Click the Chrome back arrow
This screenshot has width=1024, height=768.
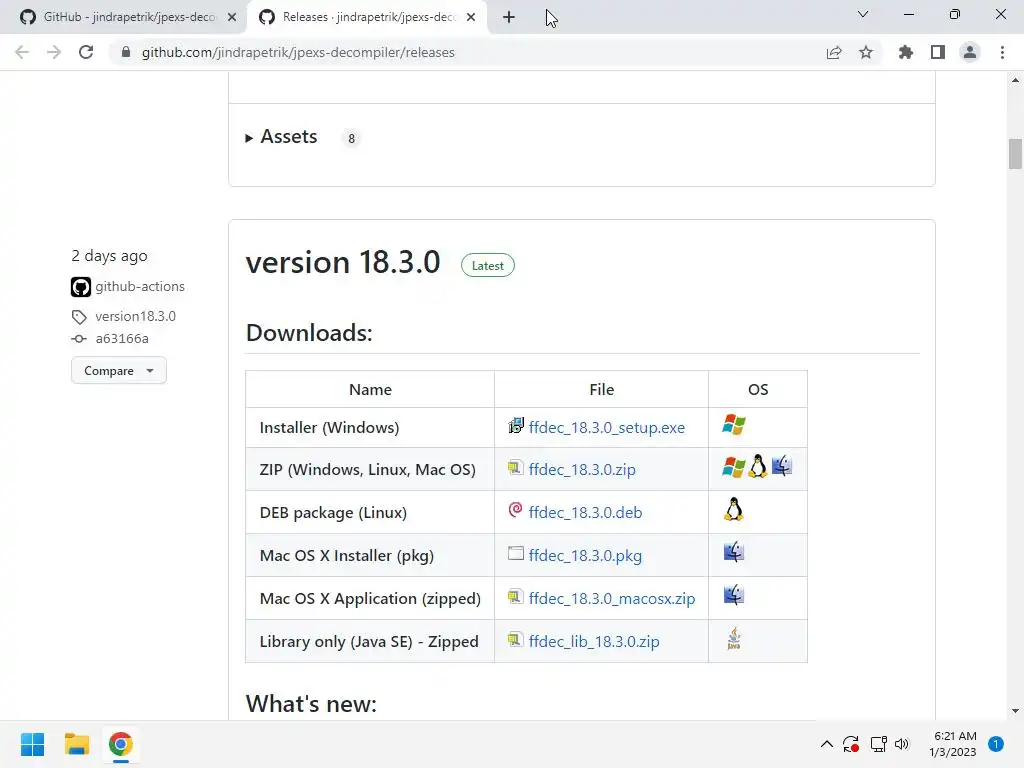coord(22,52)
